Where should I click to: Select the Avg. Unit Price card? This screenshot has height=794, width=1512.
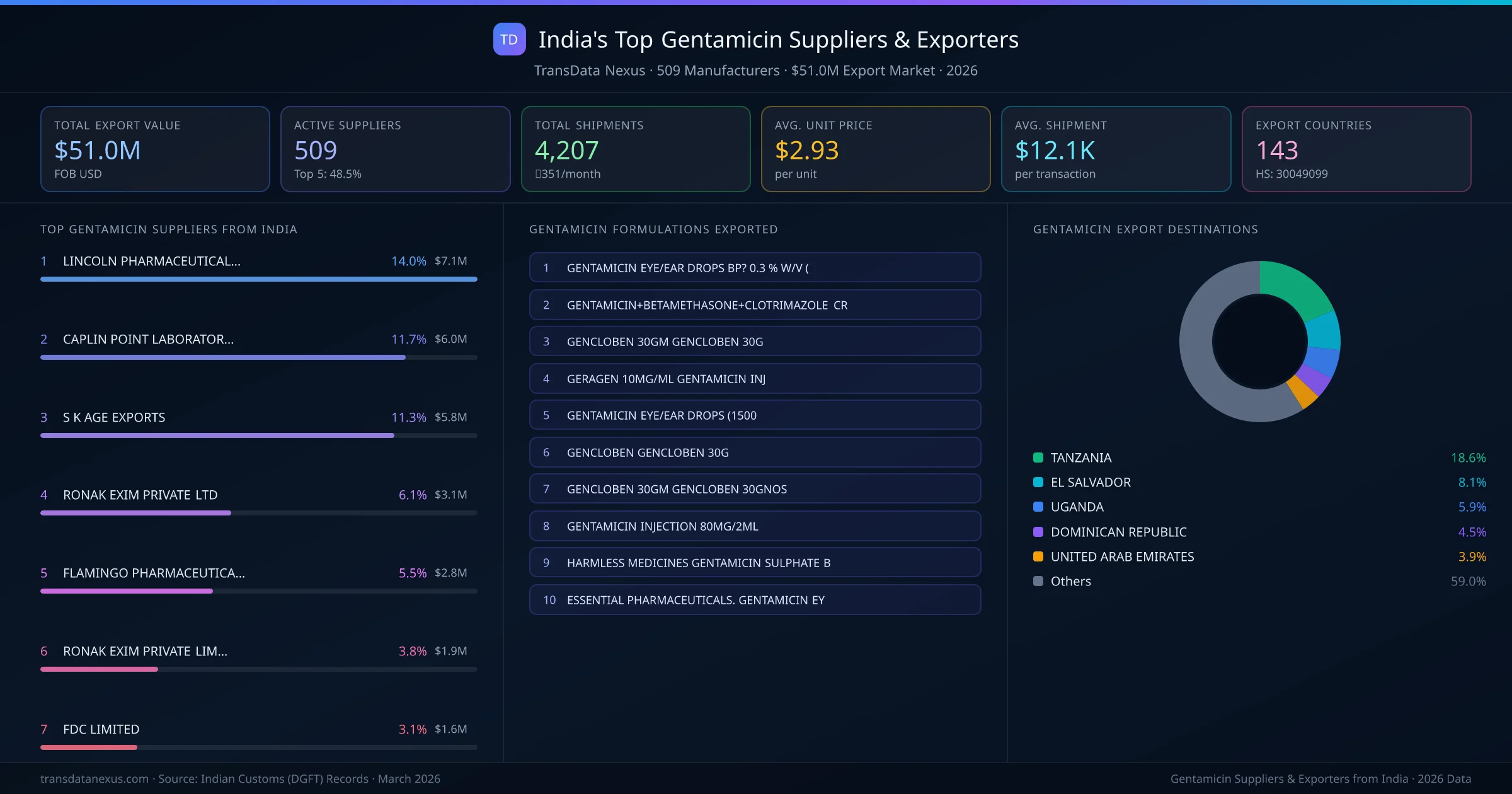pyautogui.click(x=876, y=149)
